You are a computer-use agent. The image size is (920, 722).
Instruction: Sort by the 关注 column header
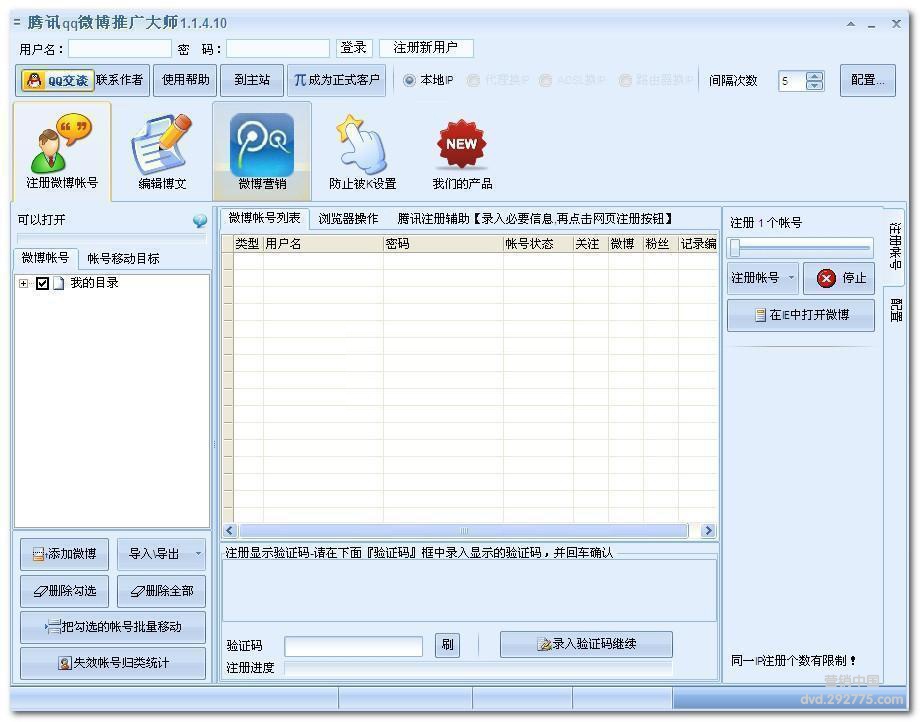click(590, 244)
